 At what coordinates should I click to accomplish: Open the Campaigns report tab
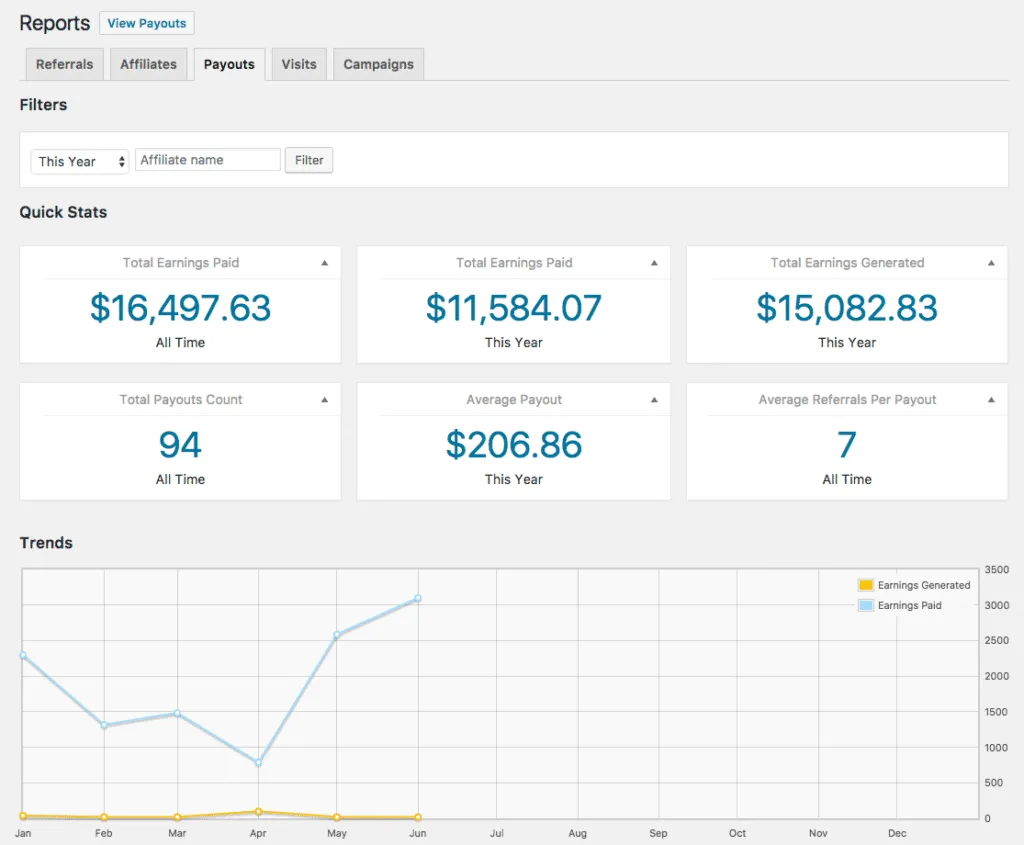pyautogui.click(x=378, y=63)
